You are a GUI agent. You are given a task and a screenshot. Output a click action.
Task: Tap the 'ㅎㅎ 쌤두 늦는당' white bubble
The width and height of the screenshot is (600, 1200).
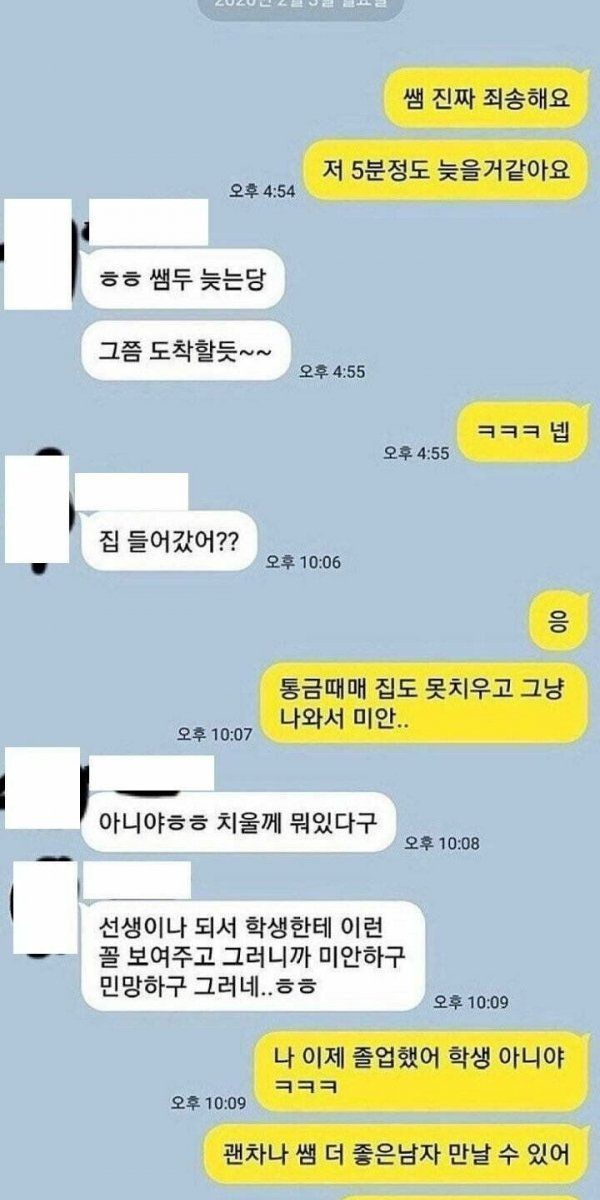(181, 277)
